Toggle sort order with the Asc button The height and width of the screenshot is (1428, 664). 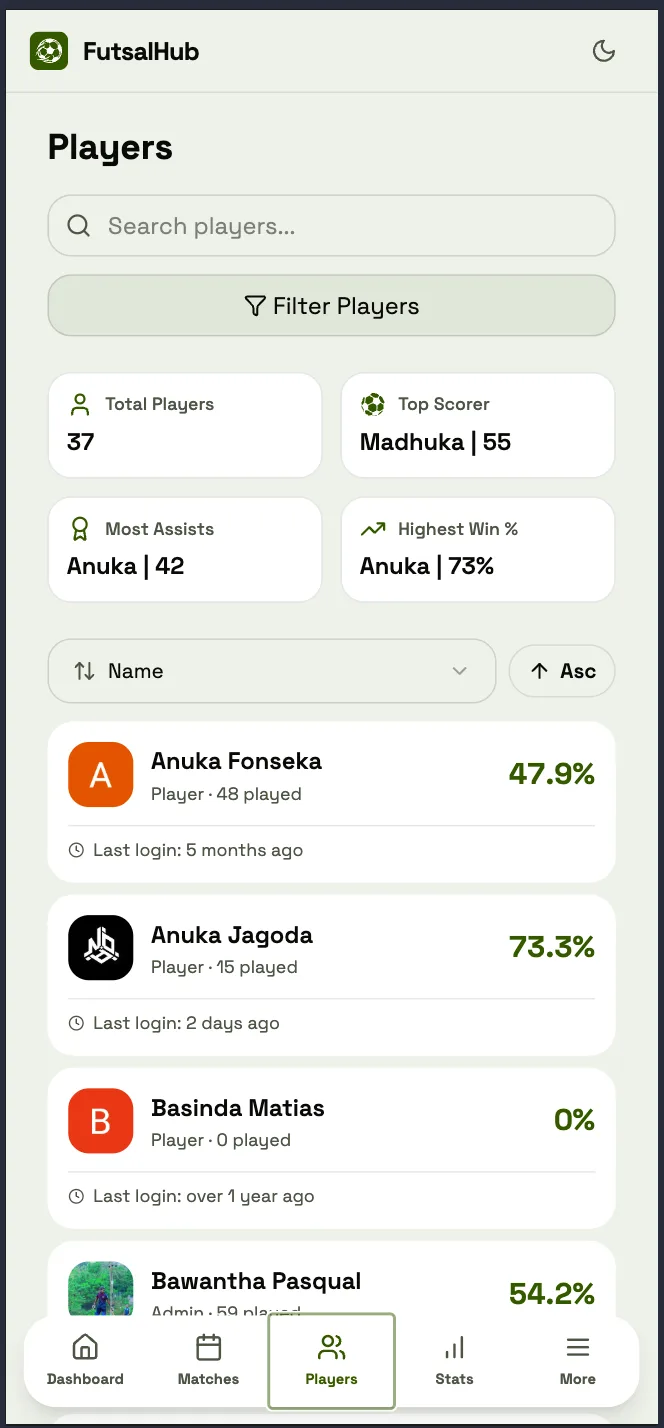point(562,671)
